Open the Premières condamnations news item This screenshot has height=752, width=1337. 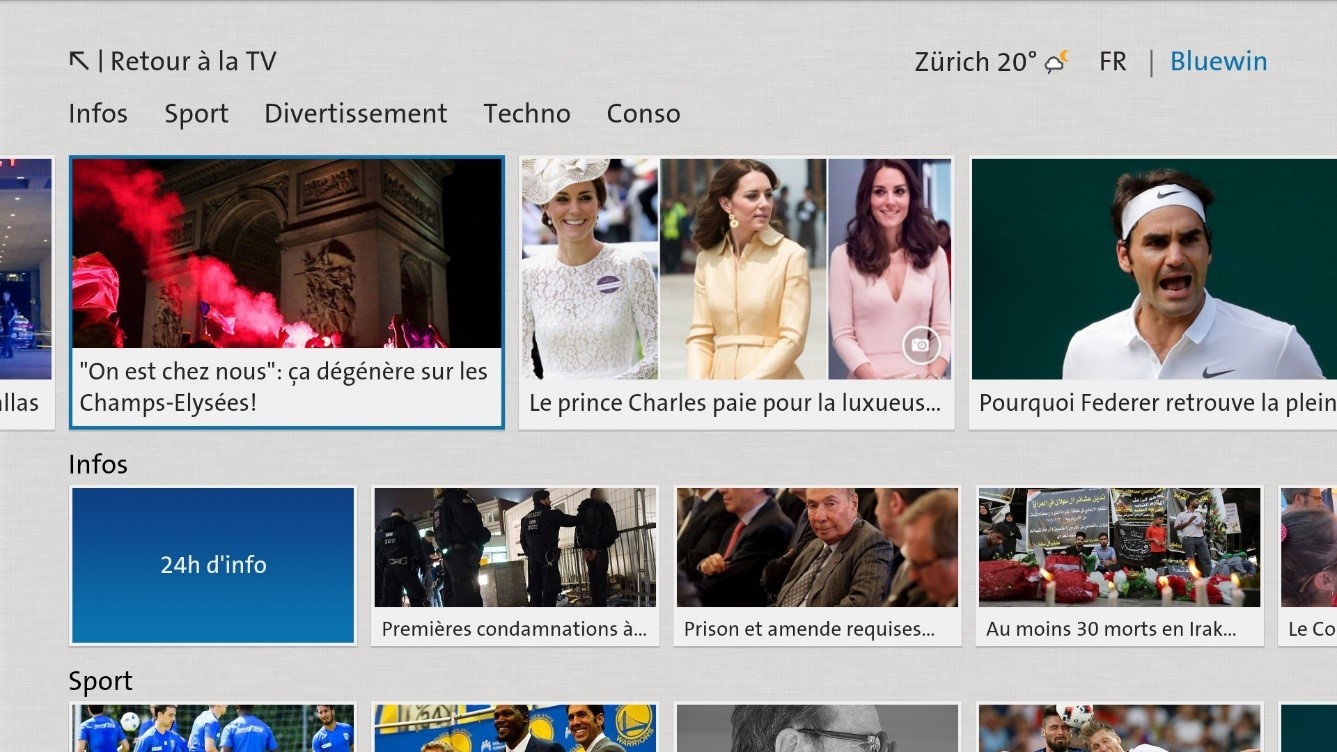pyautogui.click(x=515, y=565)
